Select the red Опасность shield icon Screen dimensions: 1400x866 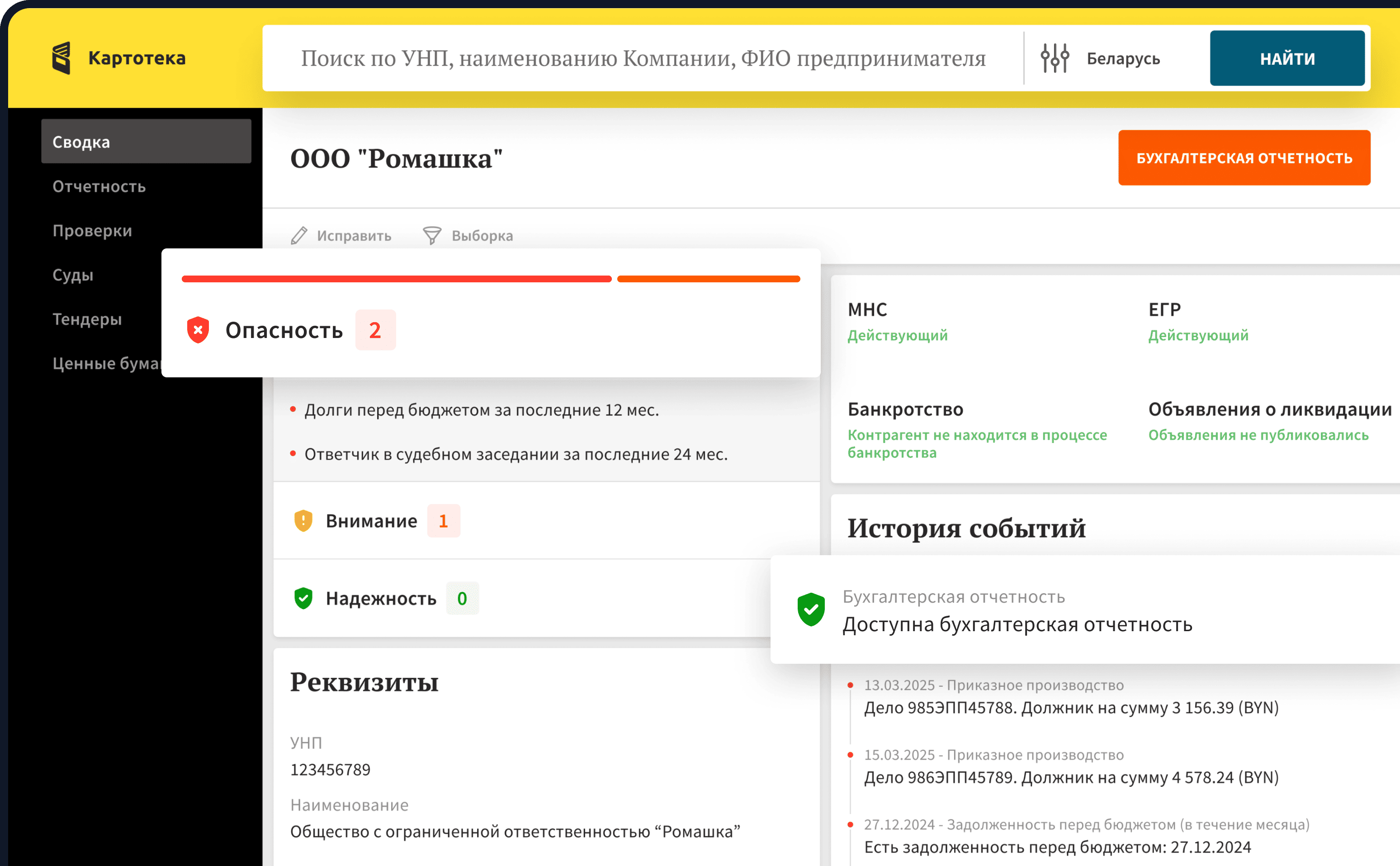pos(198,330)
